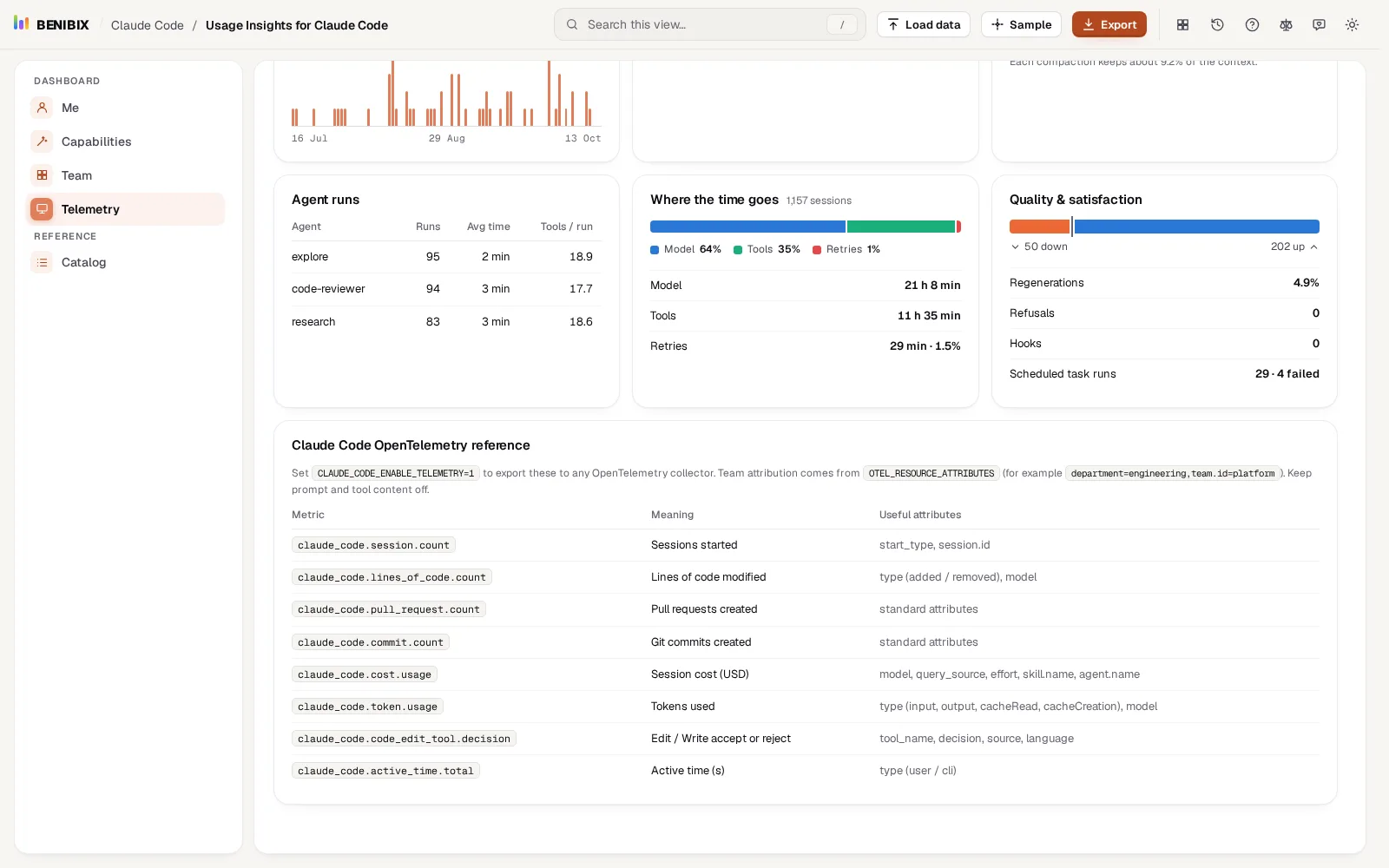
Task: Click the orange segment of the satisfaction bar
Action: [x=1039, y=227]
